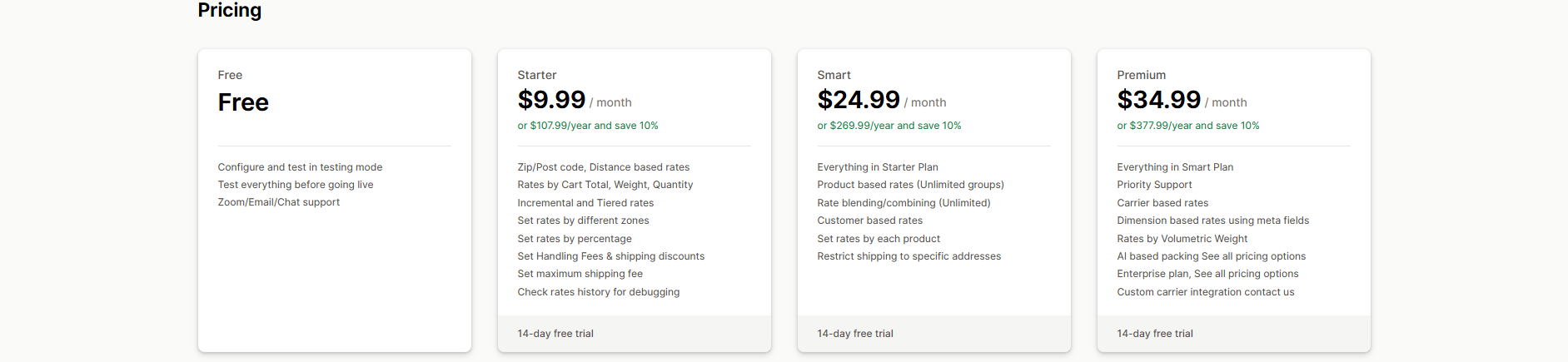The width and height of the screenshot is (1568, 362).
Task: Click the $9.99 monthly price
Action: 551,100
